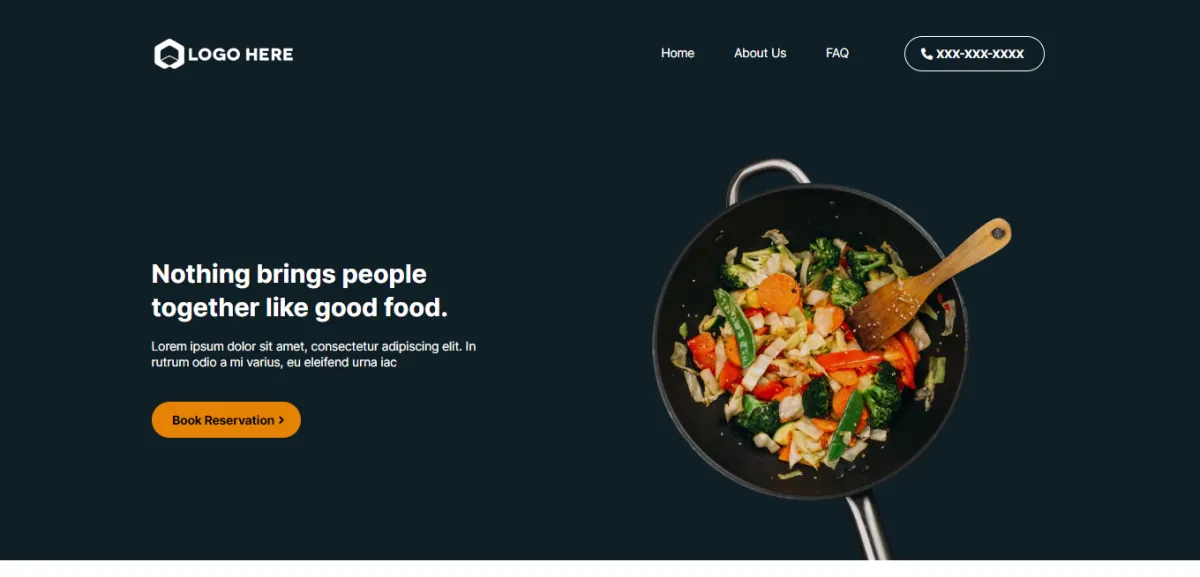Click the round carrot slice in the wok
This screenshot has width=1200, height=577.
779,293
